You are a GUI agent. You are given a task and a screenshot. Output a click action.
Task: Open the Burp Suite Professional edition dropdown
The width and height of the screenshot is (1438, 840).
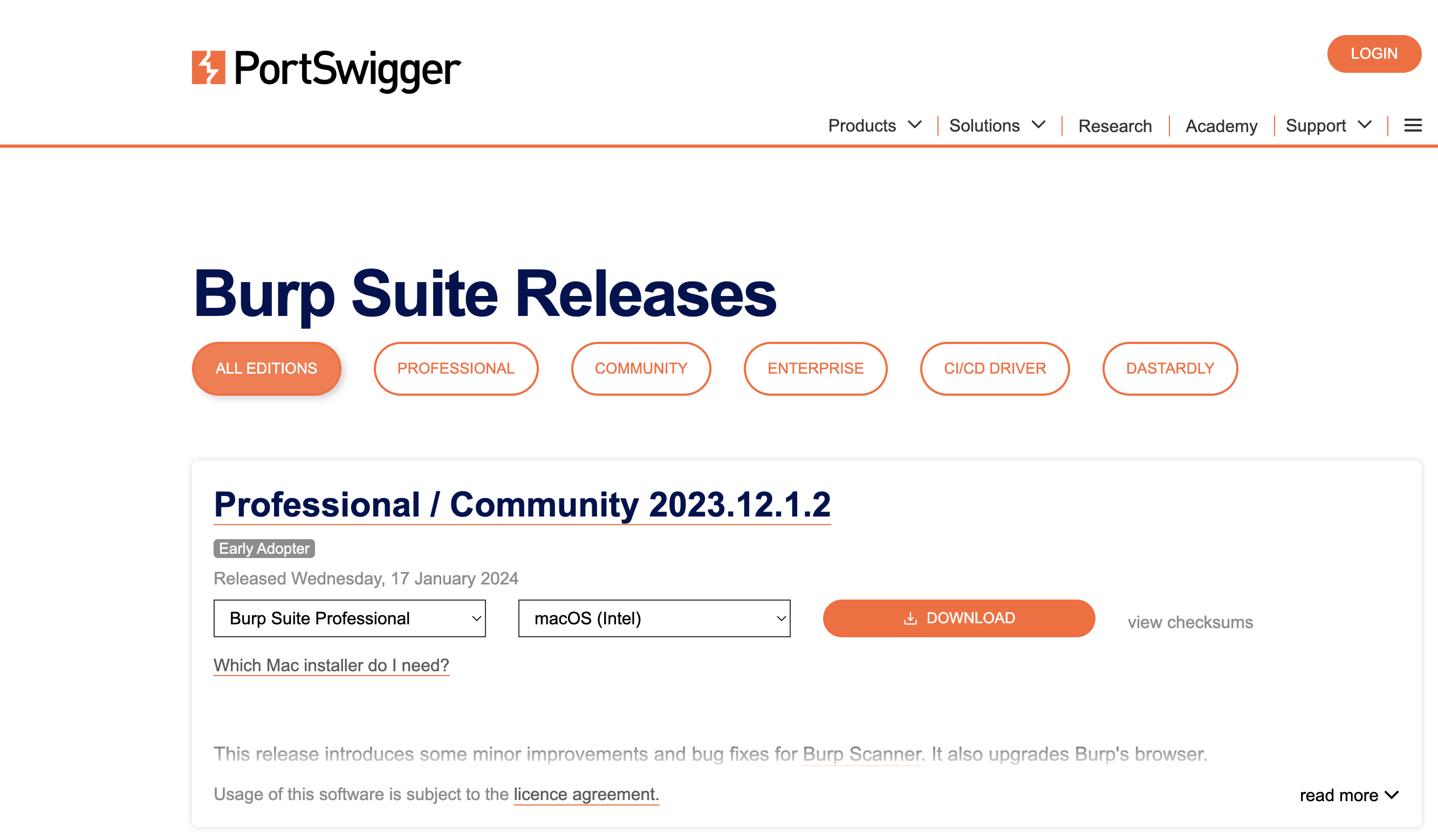click(x=349, y=618)
